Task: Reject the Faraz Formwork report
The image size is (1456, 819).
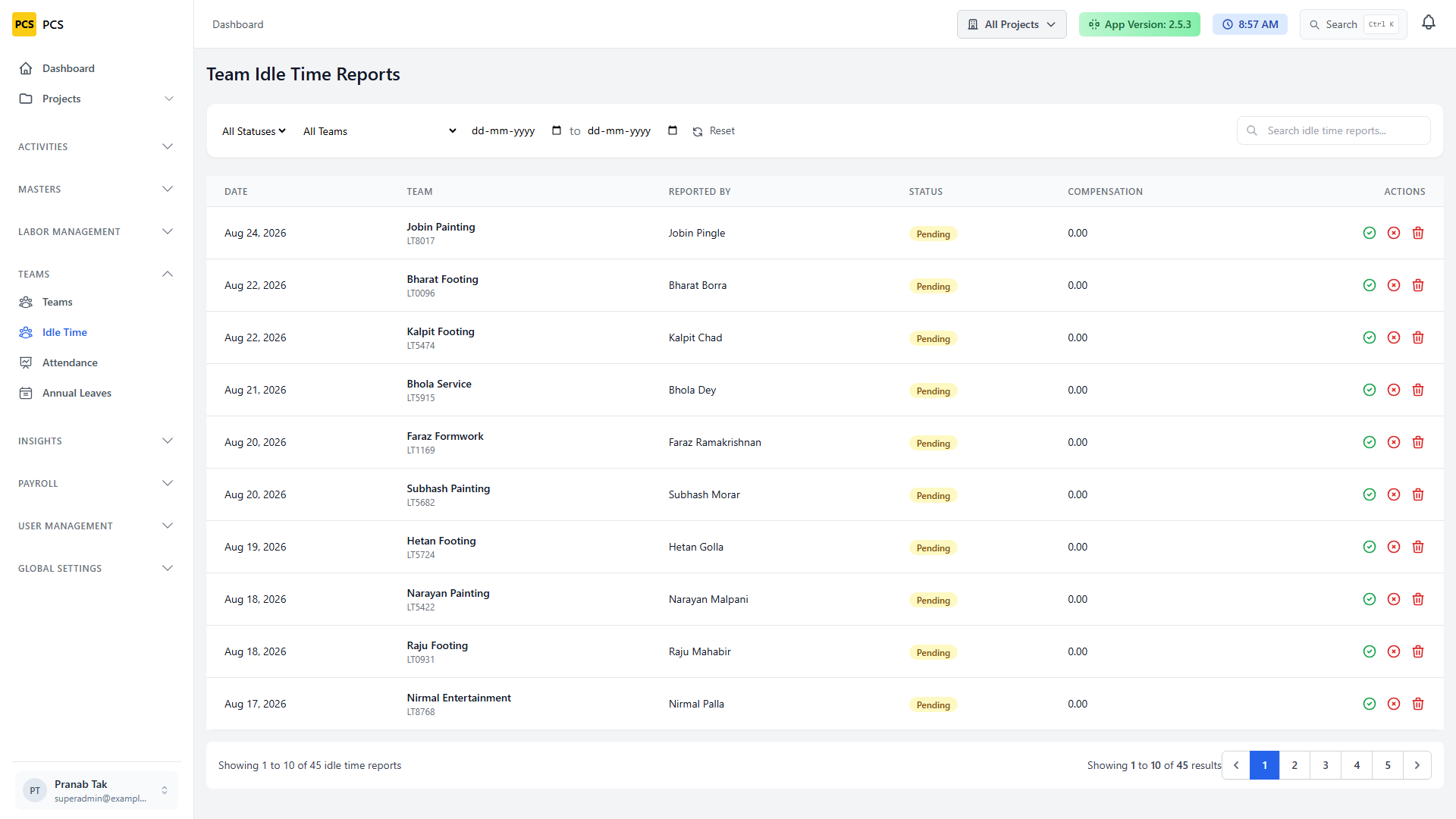Action: (x=1394, y=442)
